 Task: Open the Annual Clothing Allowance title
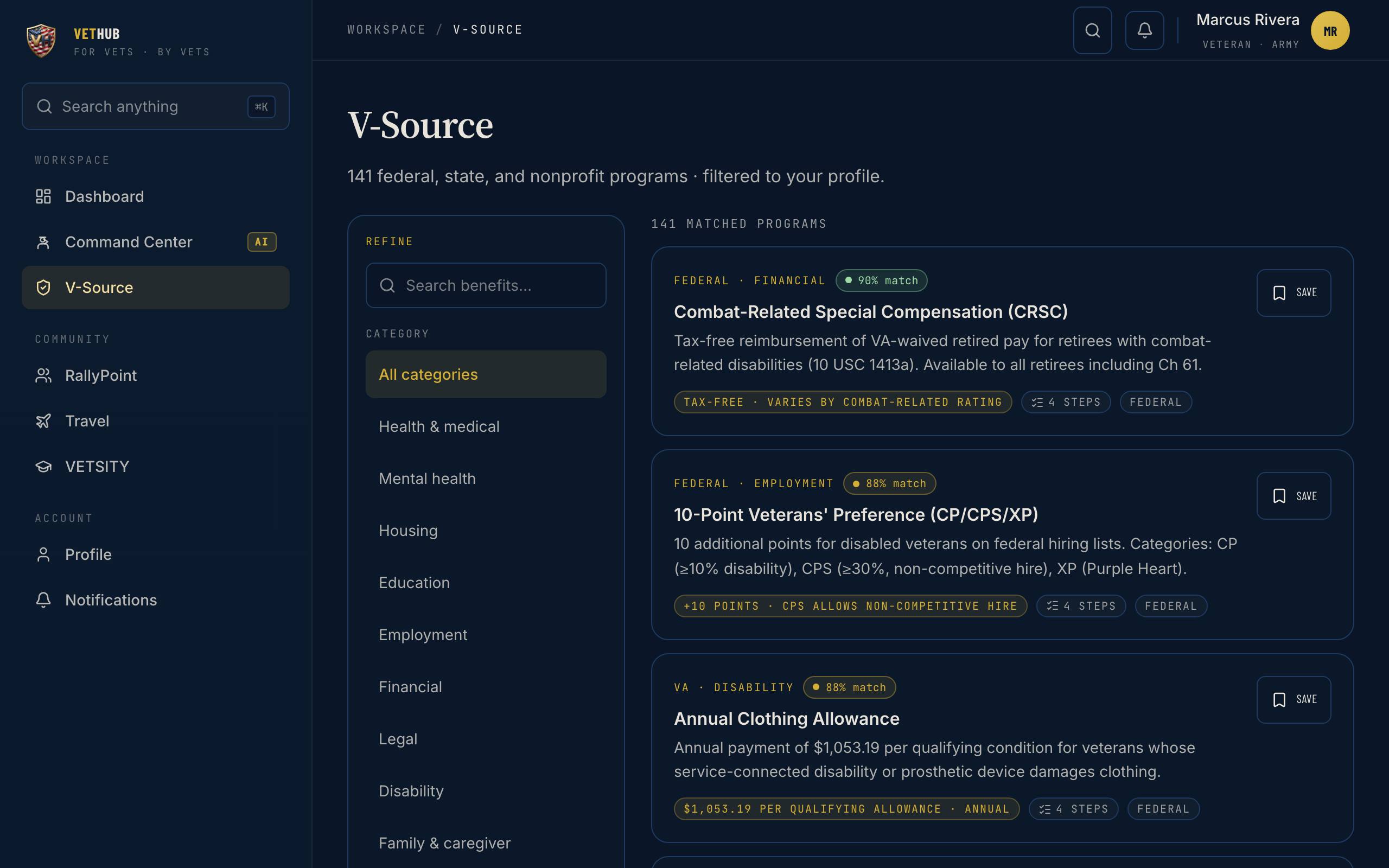pyautogui.click(x=786, y=719)
